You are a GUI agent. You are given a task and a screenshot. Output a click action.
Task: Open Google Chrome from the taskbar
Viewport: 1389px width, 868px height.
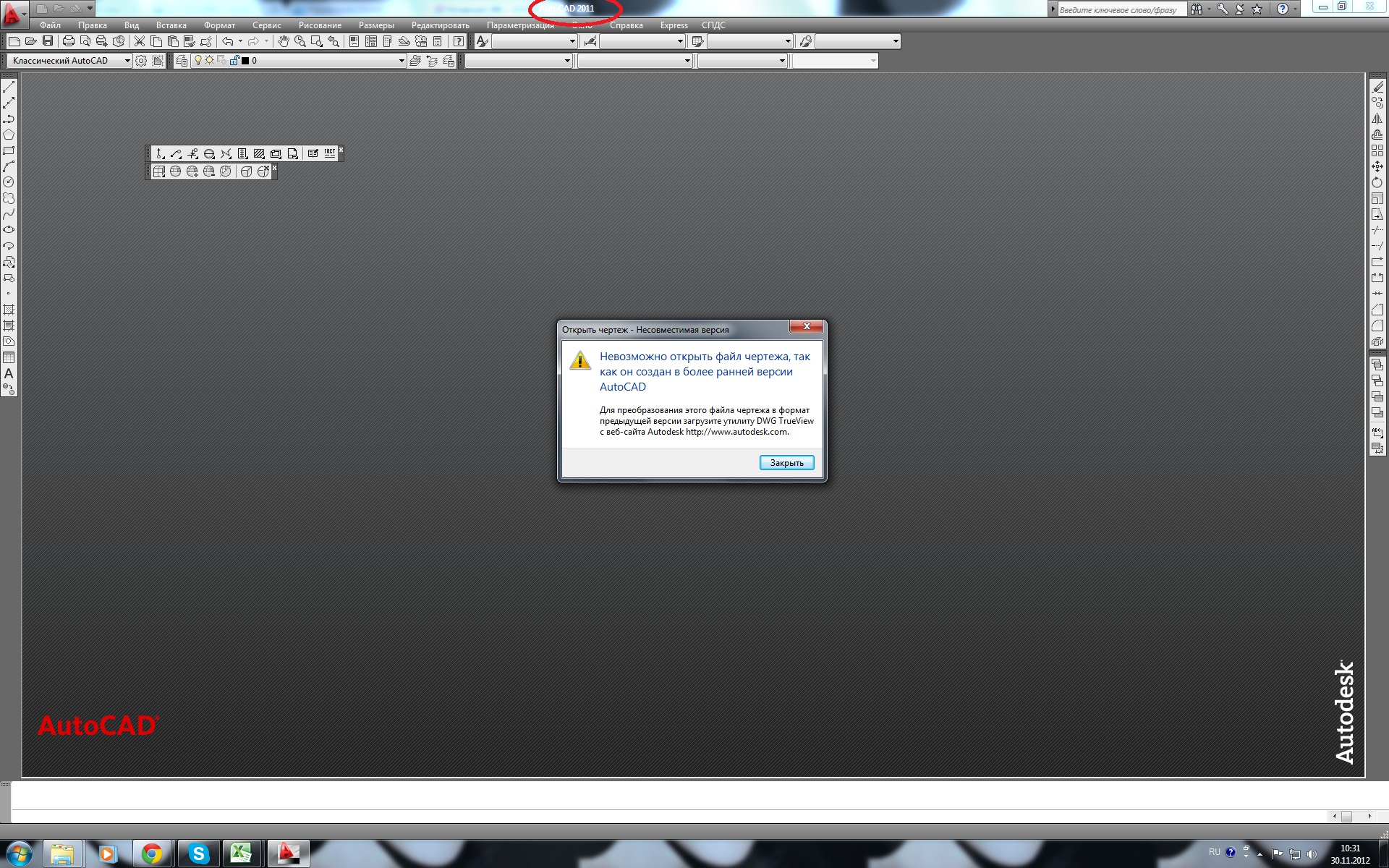click(x=151, y=854)
